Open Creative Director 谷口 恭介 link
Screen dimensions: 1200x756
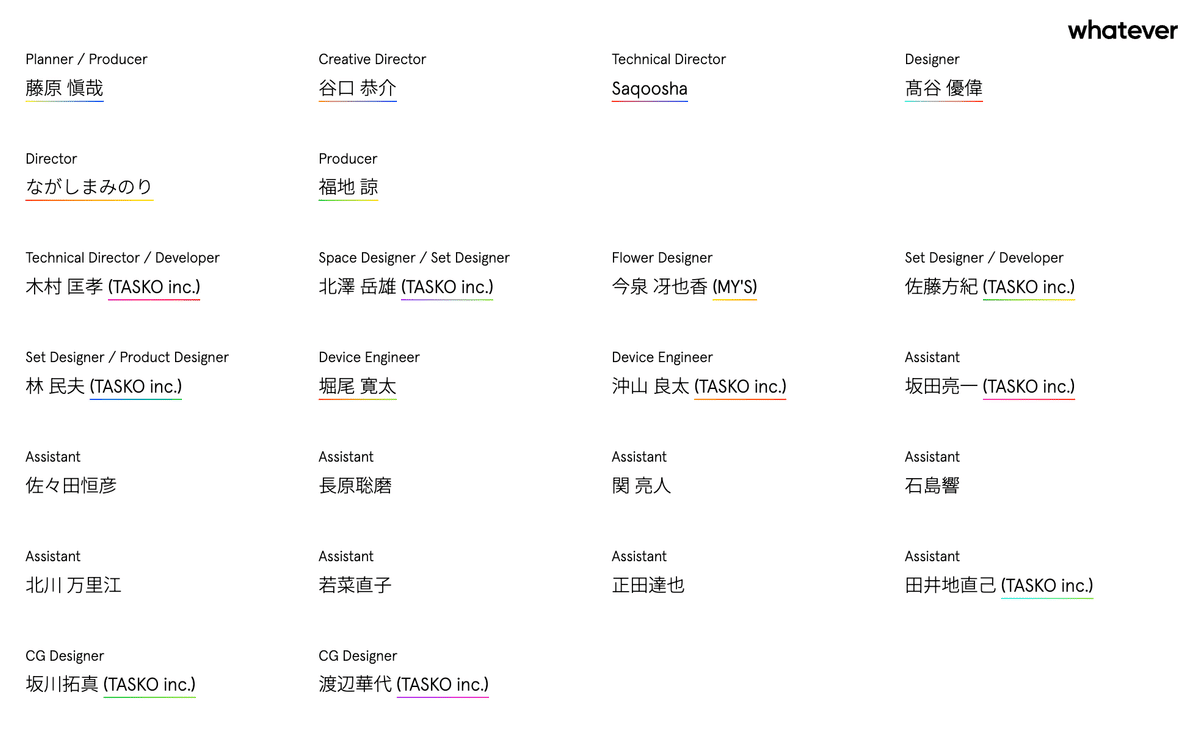point(357,88)
